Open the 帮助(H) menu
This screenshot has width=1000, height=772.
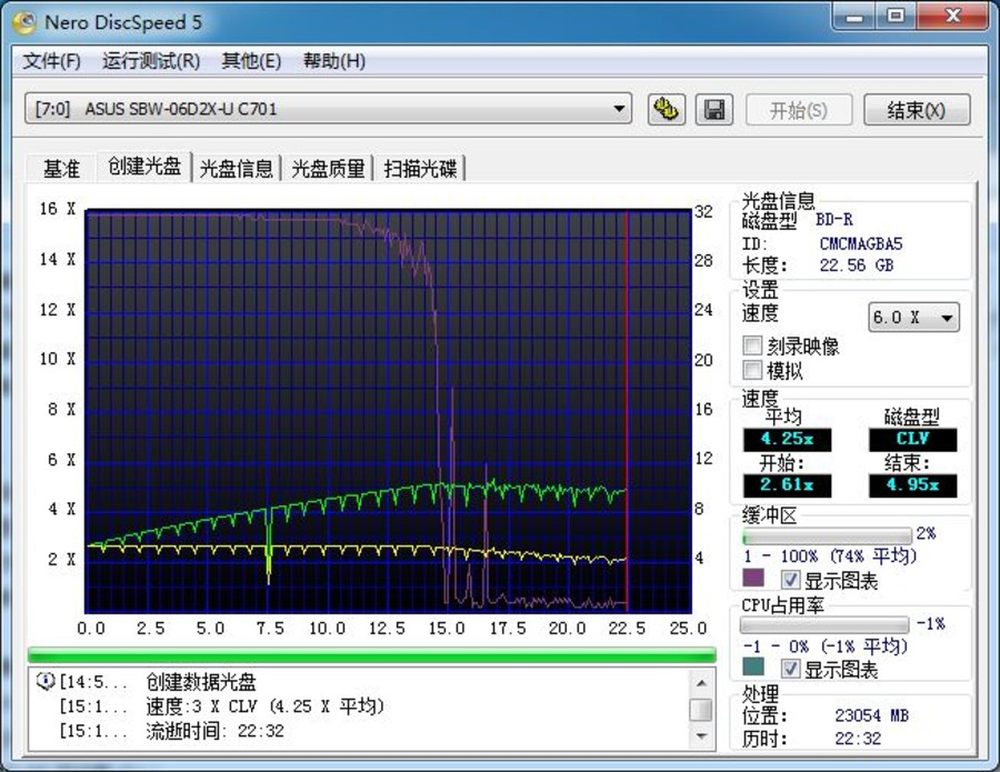[334, 61]
